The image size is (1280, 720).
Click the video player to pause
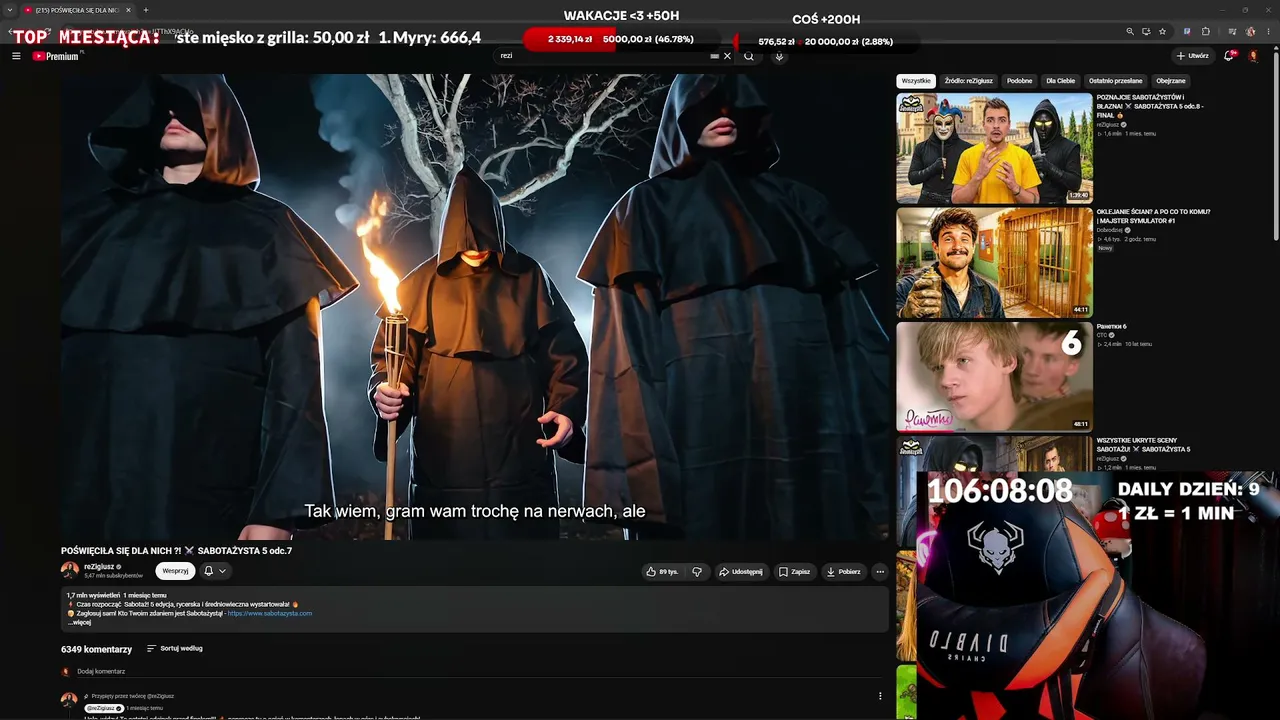pos(475,306)
